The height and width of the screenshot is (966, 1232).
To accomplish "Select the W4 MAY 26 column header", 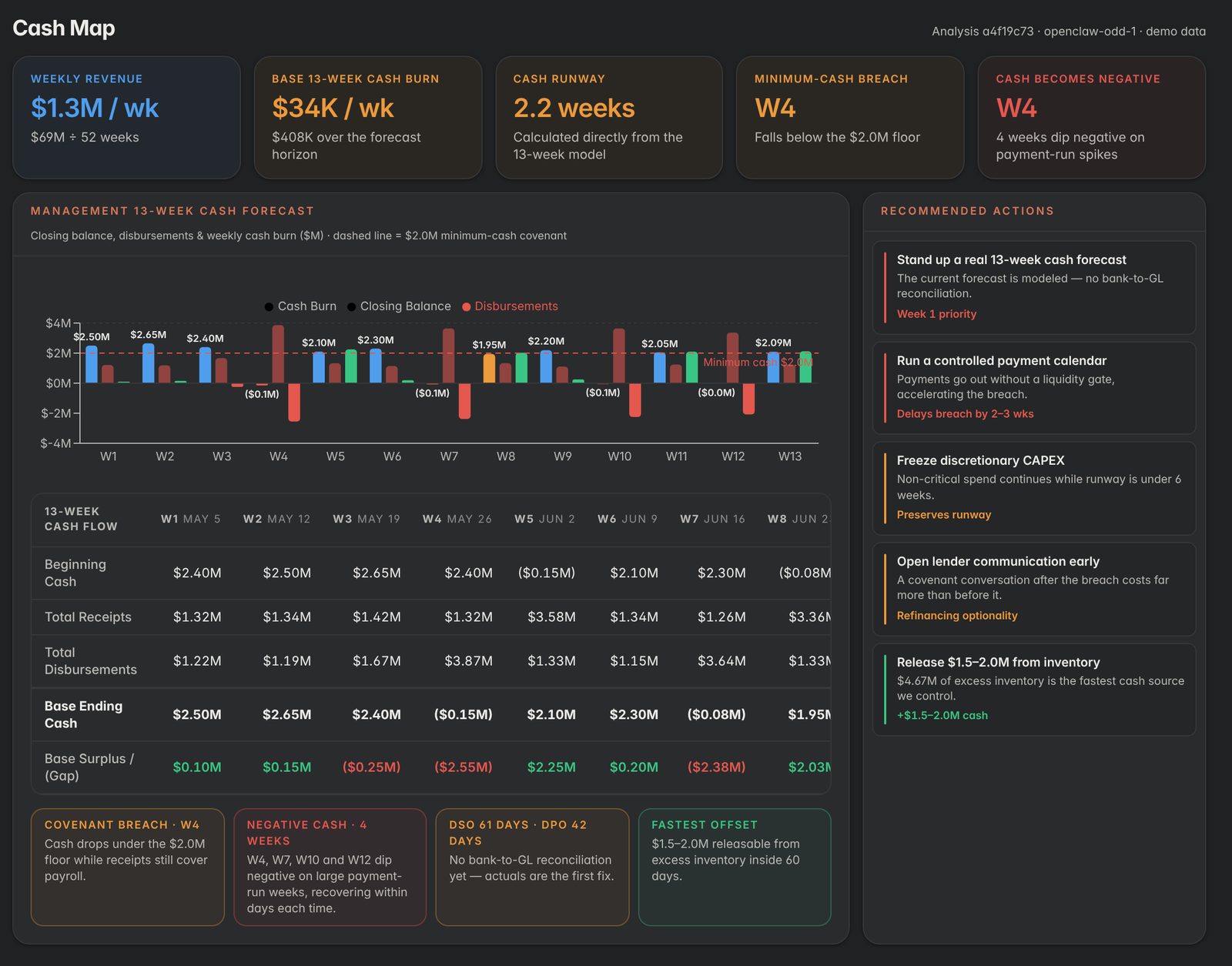I will pos(457,519).
